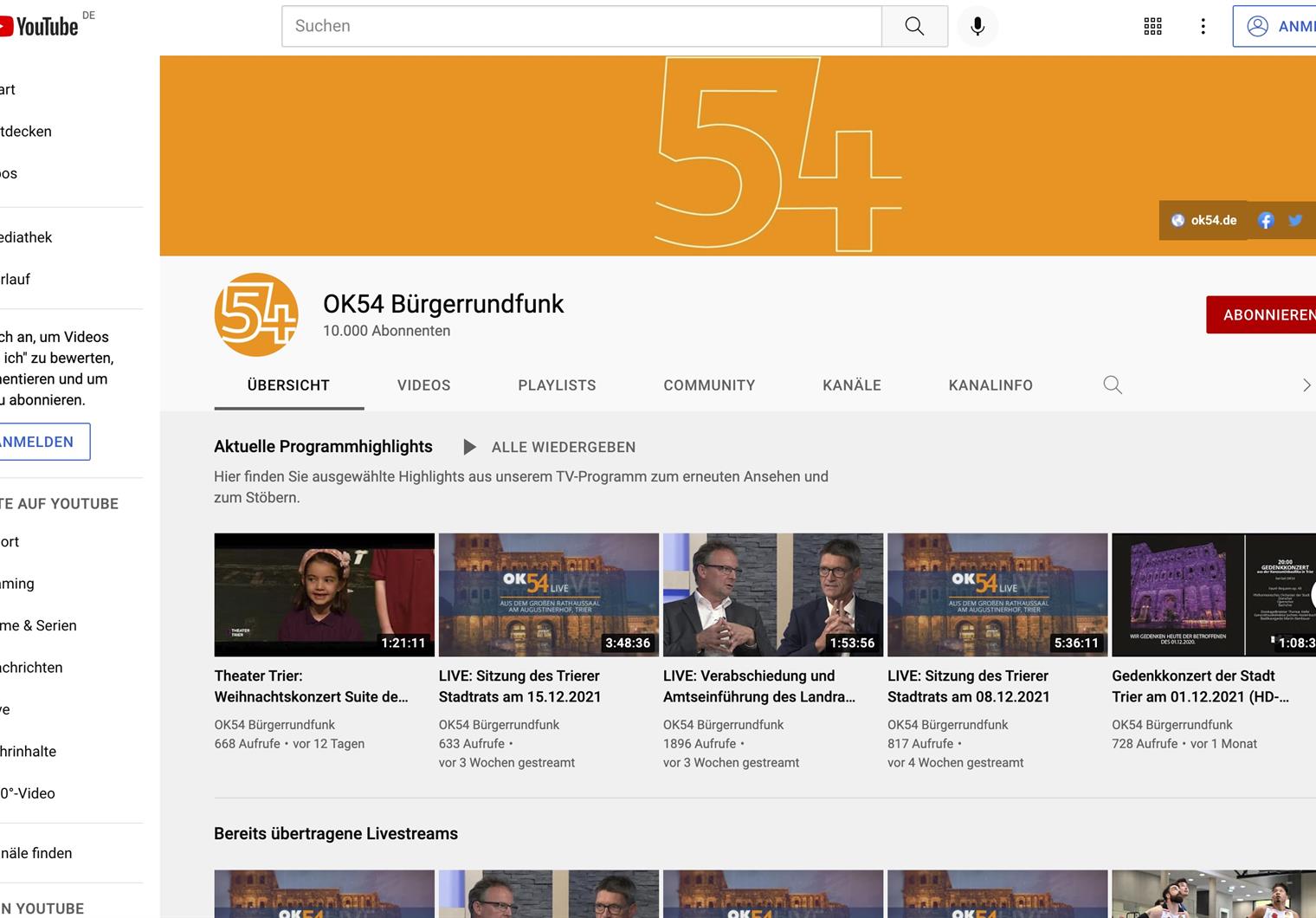Click the YouTube logo

(x=39, y=26)
